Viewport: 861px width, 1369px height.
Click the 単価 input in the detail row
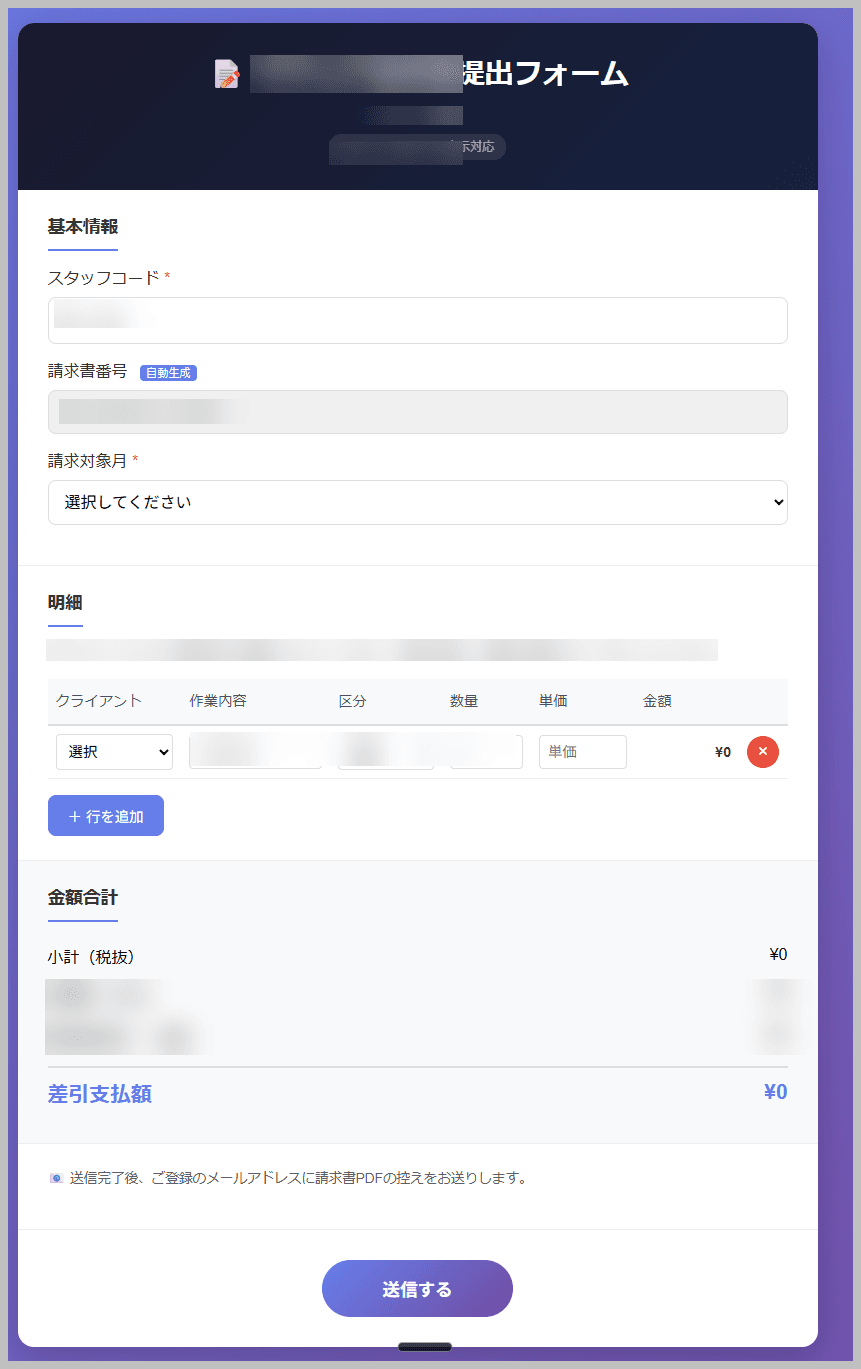(582, 751)
